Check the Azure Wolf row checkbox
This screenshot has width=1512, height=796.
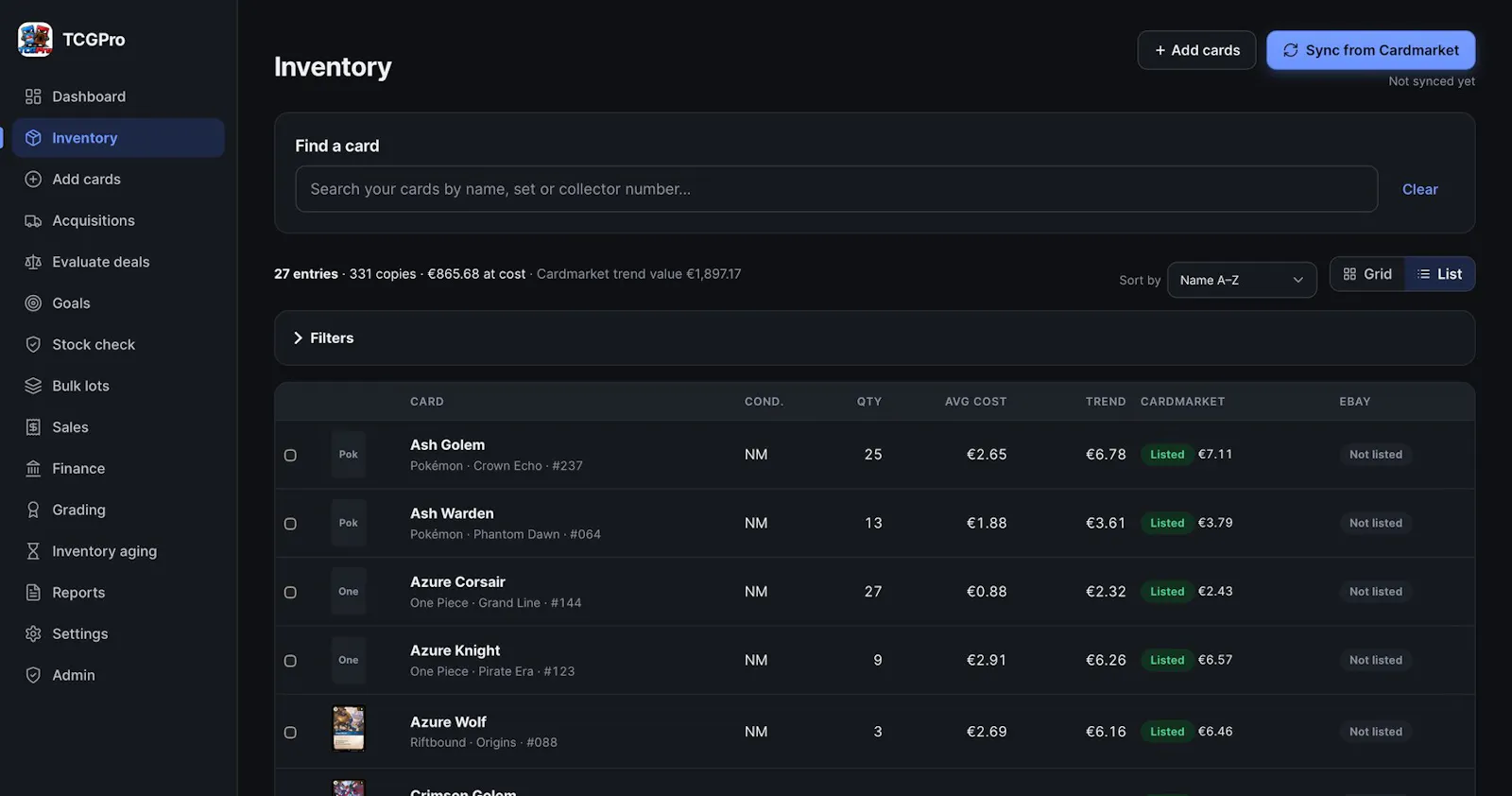click(x=290, y=733)
